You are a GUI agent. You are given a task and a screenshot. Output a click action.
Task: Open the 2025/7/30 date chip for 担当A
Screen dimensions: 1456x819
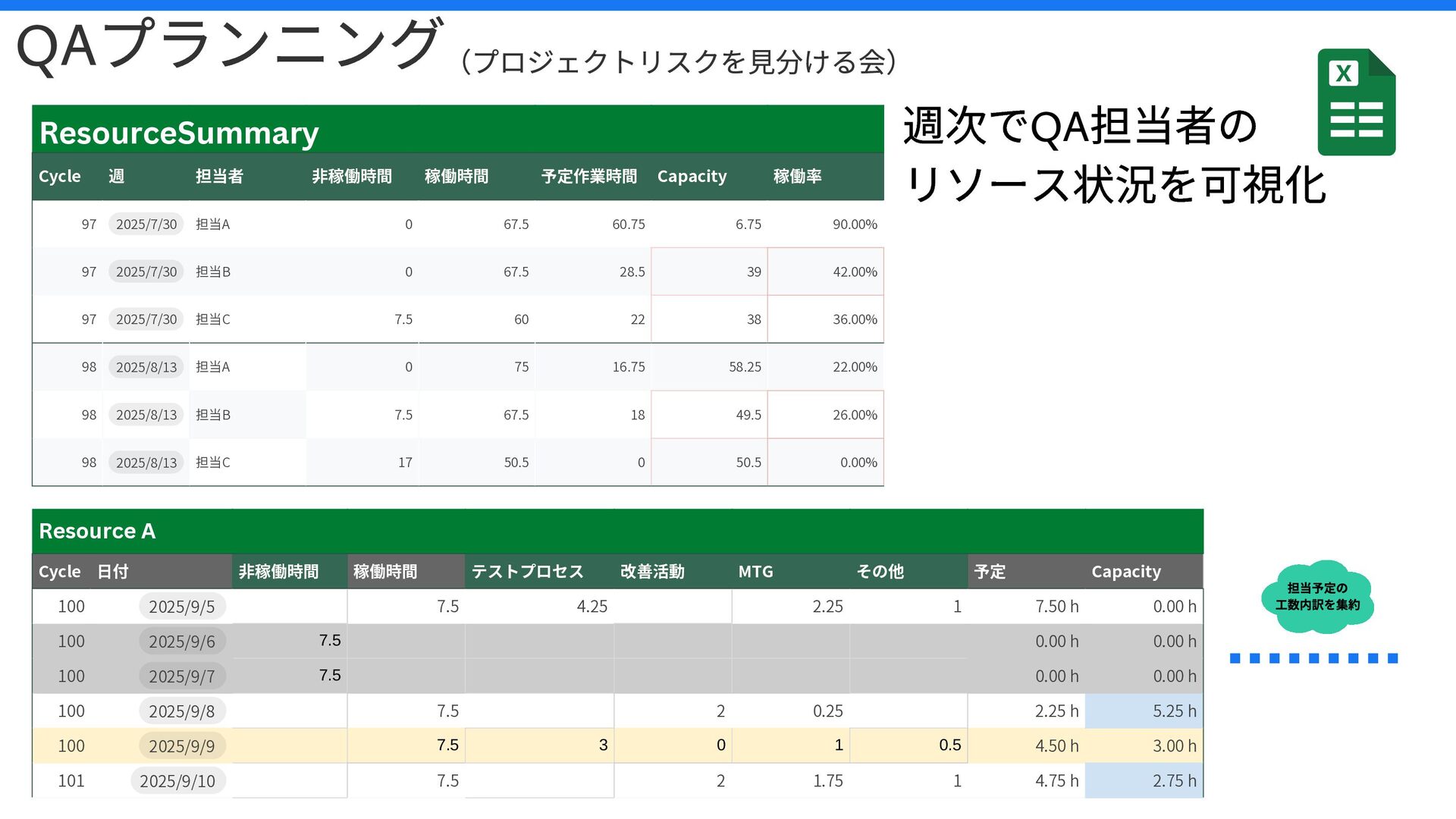coord(146,224)
